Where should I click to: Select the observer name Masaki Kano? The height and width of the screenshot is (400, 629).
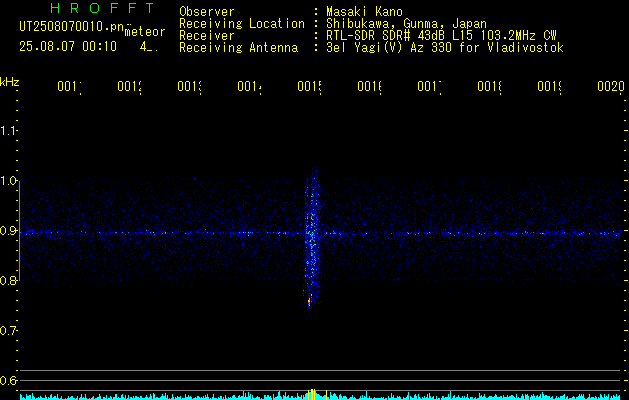tap(364, 11)
